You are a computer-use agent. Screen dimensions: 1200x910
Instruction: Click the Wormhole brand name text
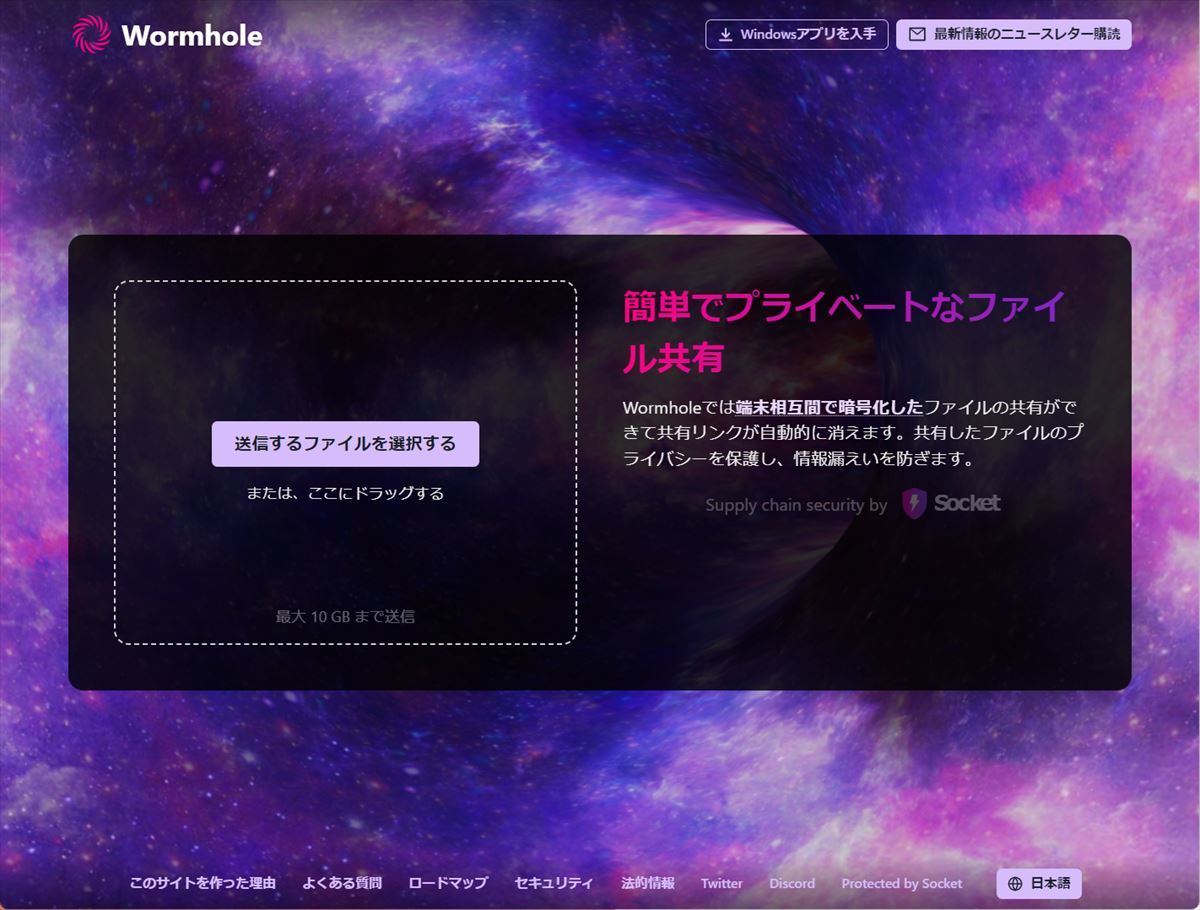click(191, 36)
